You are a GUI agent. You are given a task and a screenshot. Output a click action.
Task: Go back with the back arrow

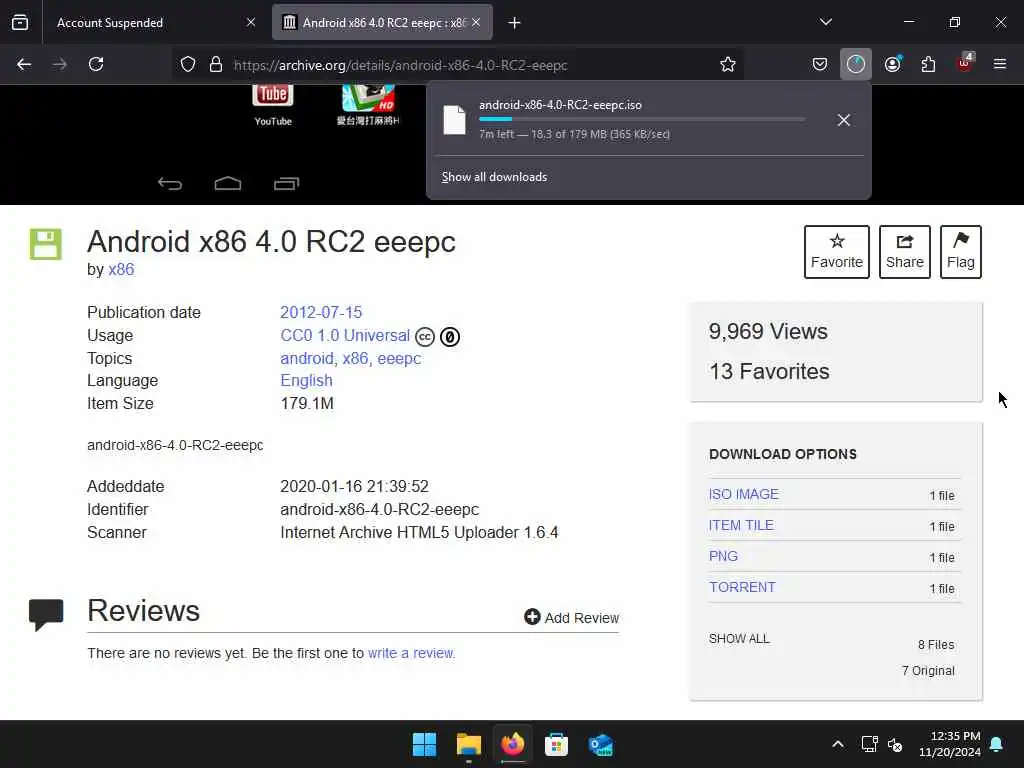[x=24, y=64]
